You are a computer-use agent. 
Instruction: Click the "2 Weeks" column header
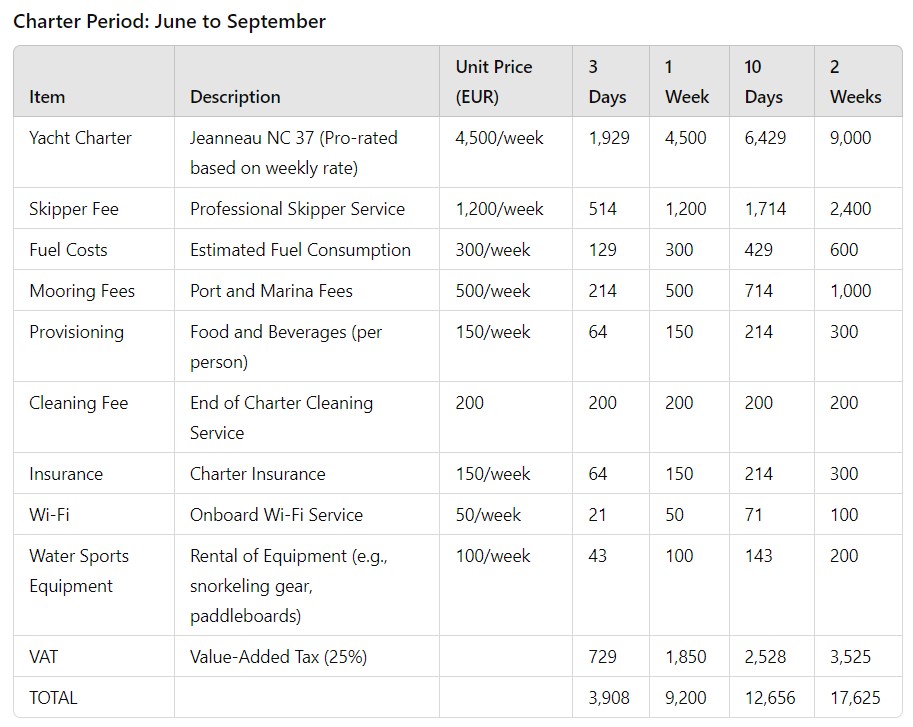[x=855, y=82]
